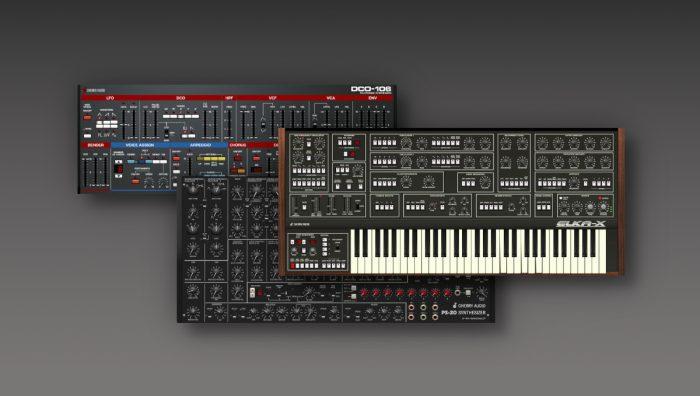Click the red LED digit display in Voice Assign
700x396 pixels.
coord(118,169)
